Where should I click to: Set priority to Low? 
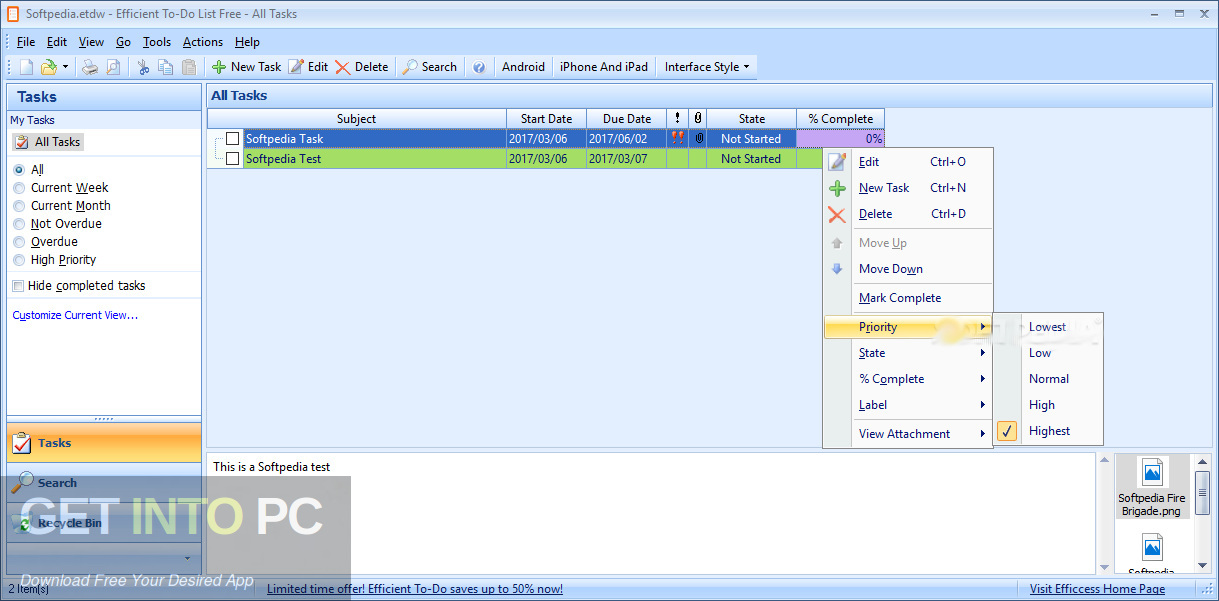1049,353
